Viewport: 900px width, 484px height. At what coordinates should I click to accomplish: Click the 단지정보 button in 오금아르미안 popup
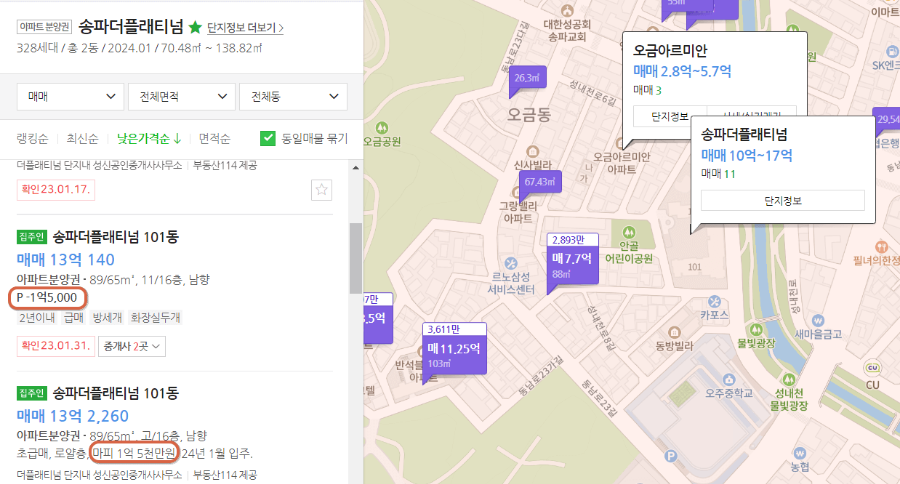coord(669,117)
